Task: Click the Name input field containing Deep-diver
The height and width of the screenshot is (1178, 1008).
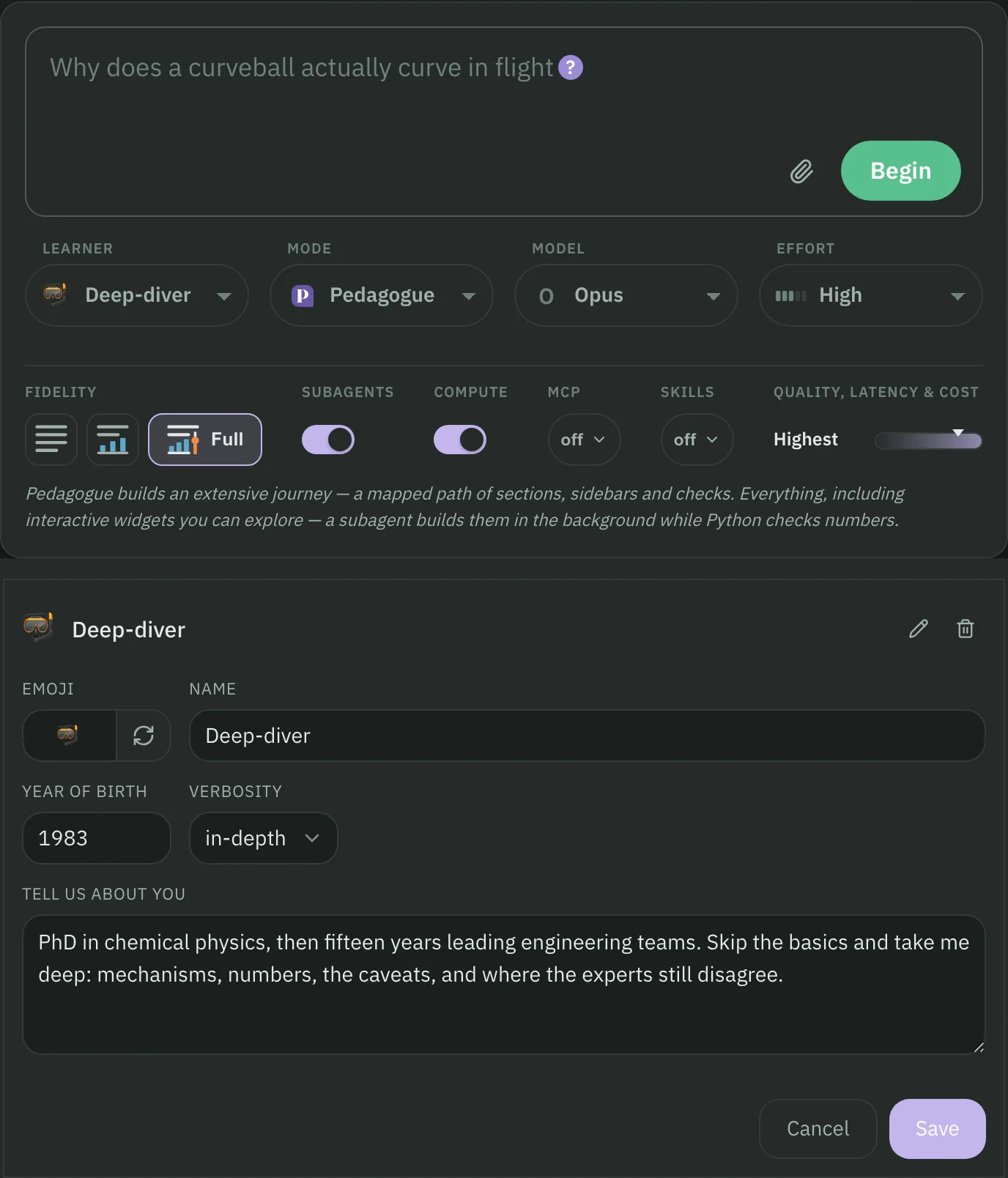Action: tap(587, 736)
